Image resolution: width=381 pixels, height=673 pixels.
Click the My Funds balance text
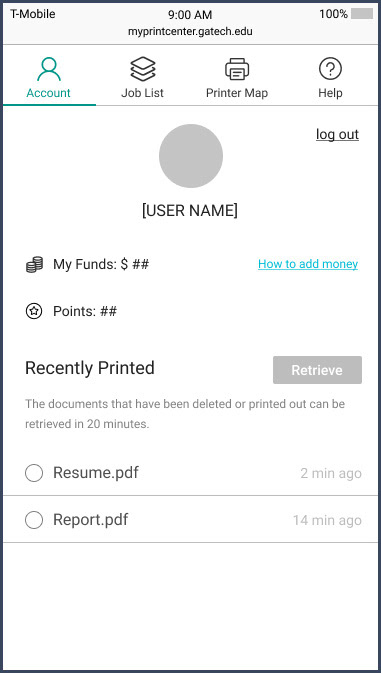coord(101,264)
